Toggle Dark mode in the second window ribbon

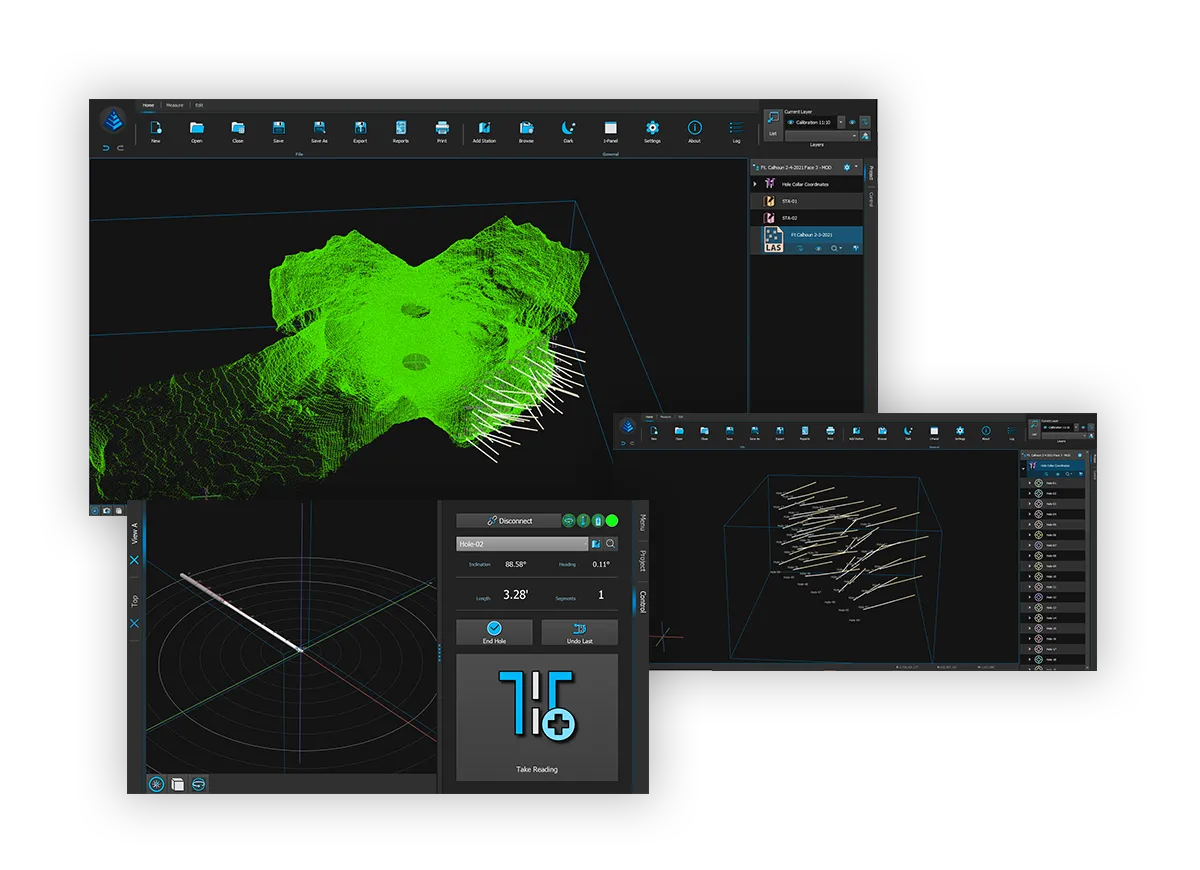[908, 430]
